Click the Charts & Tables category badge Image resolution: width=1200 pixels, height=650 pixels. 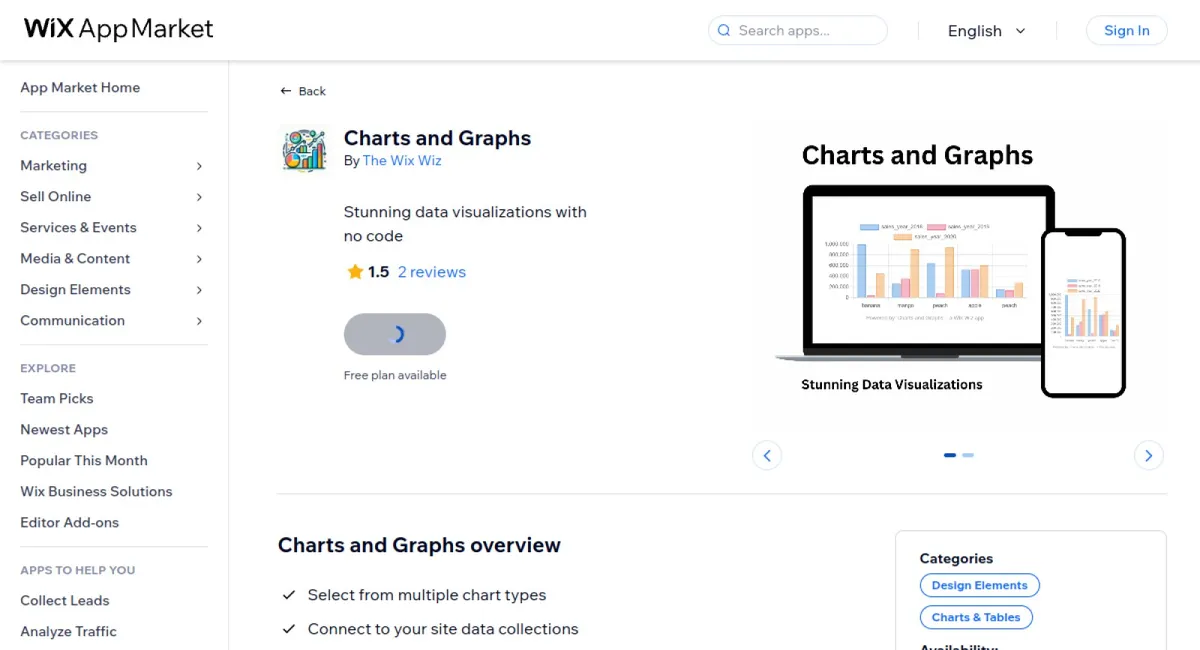pyautogui.click(x=976, y=617)
